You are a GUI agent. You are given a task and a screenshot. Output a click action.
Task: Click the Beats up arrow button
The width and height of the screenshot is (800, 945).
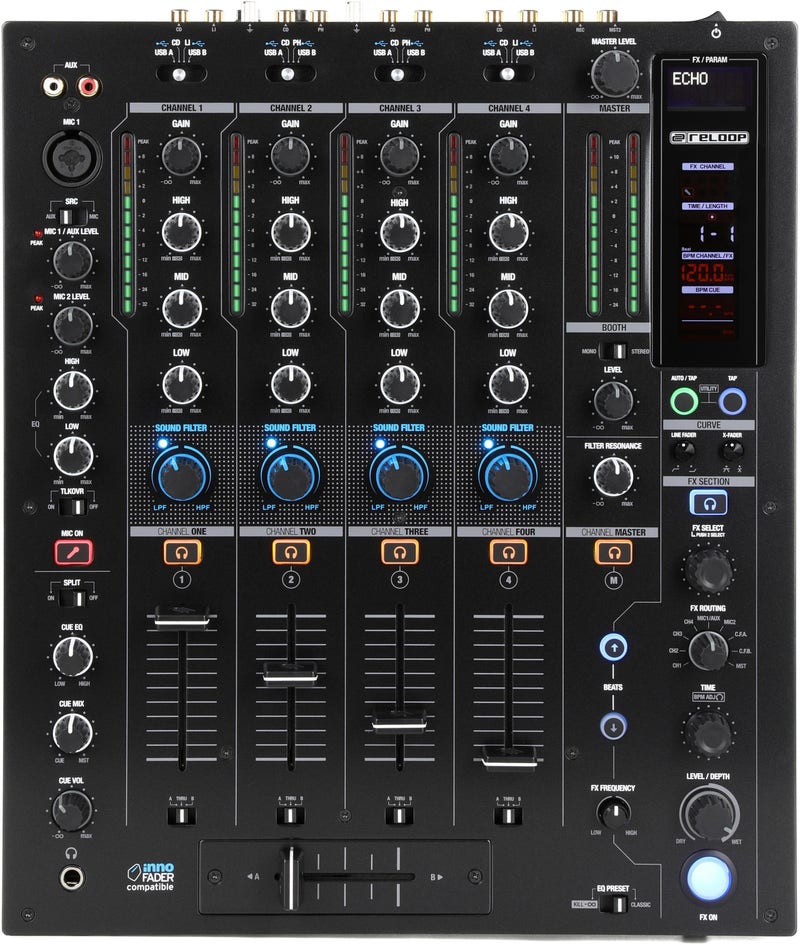click(614, 648)
